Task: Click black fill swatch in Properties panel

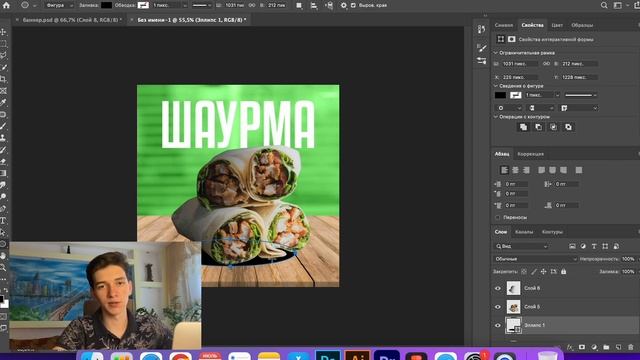Action: click(500, 95)
